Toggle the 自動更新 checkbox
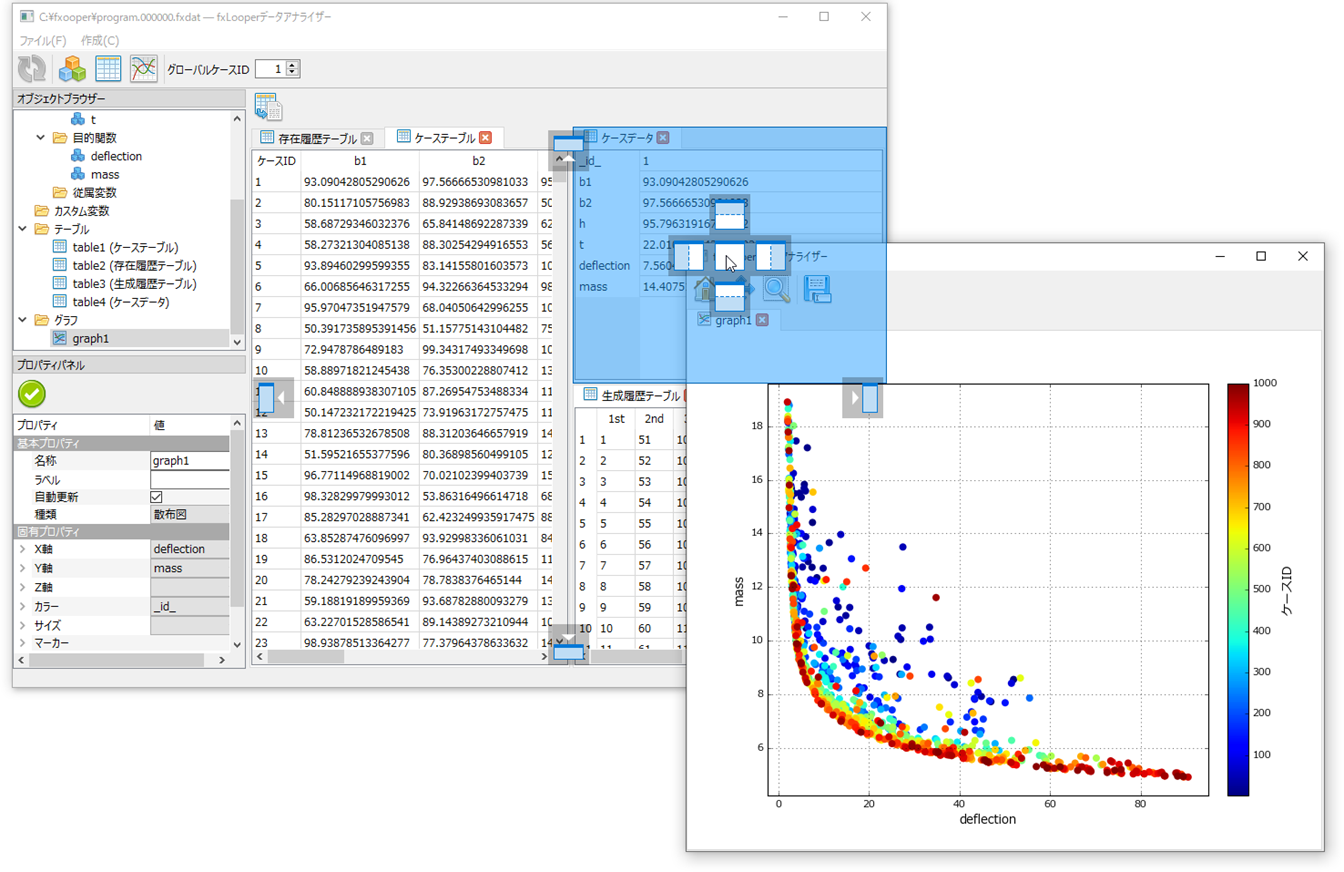 [156, 497]
